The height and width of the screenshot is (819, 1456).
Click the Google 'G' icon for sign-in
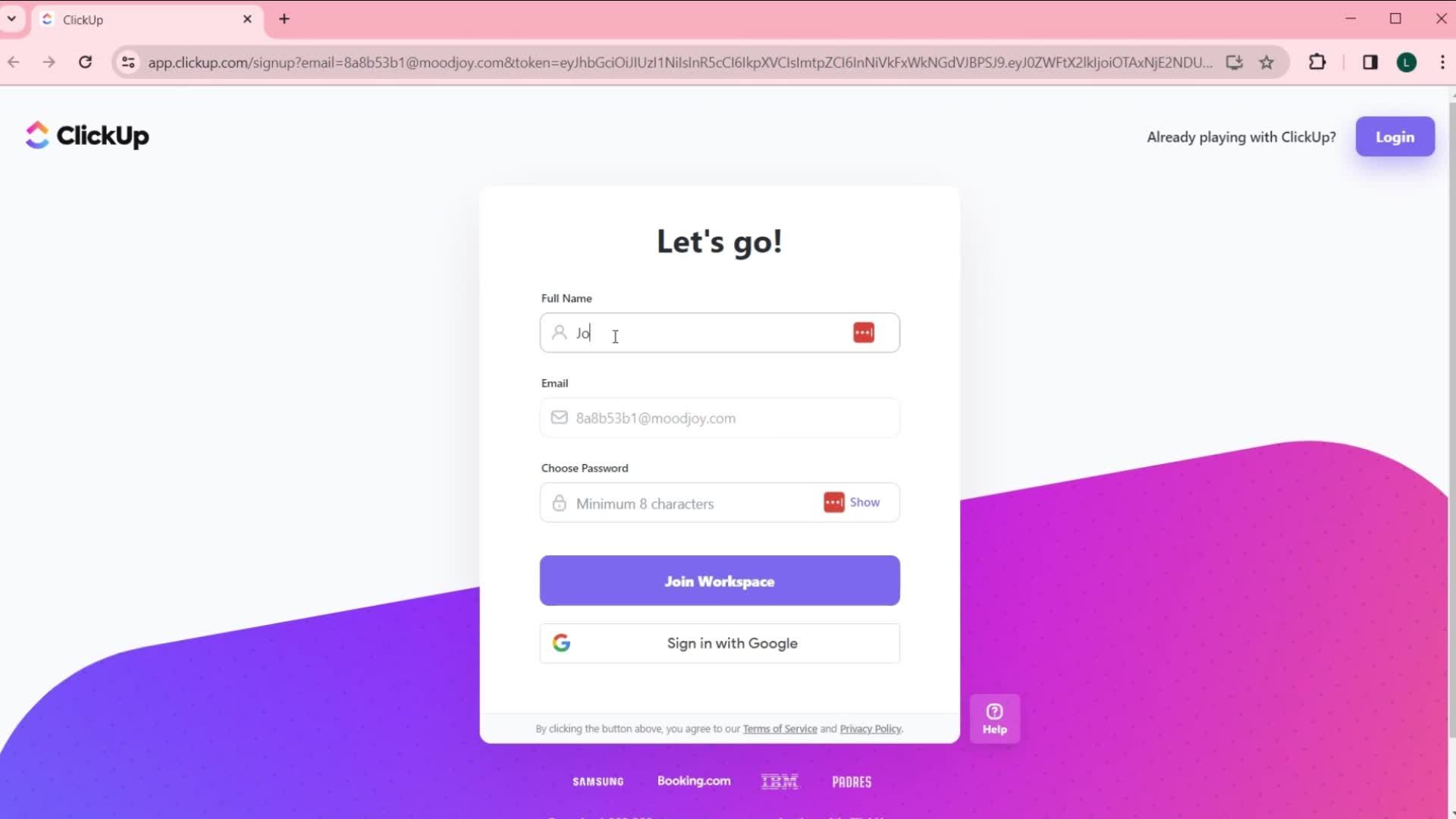click(x=562, y=642)
